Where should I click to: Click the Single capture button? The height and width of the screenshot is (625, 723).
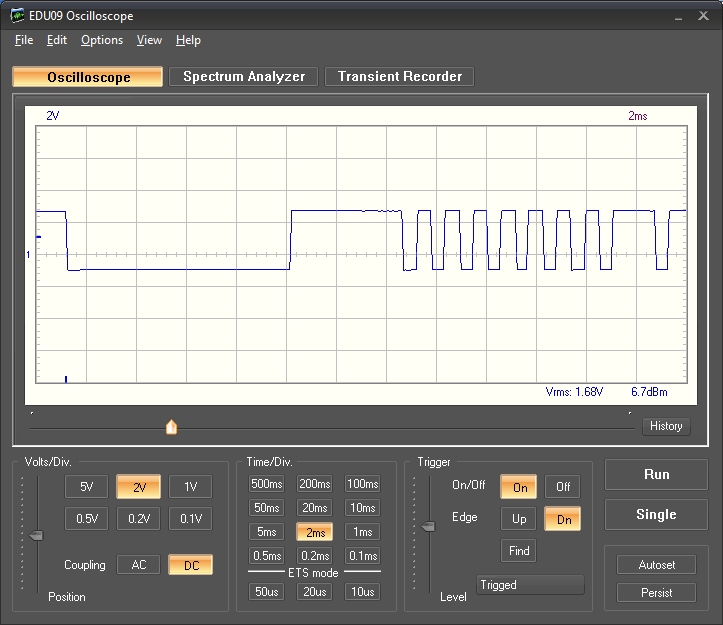click(656, 515)
